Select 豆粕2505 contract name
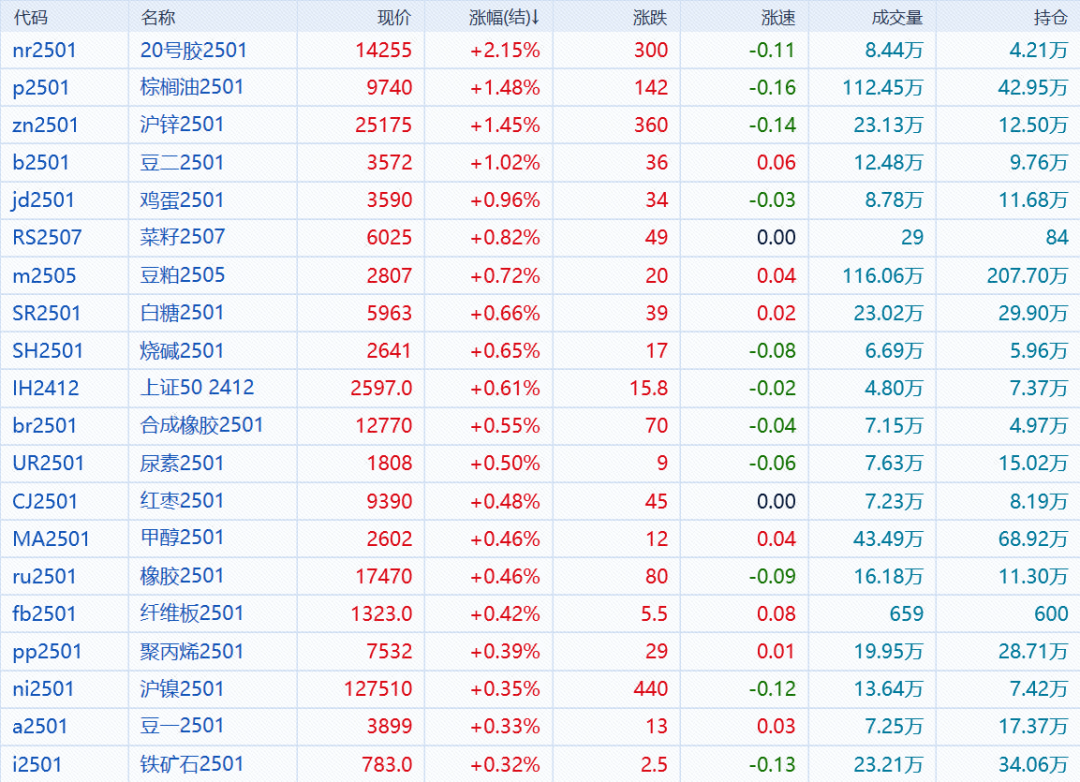 coord(183,276)
